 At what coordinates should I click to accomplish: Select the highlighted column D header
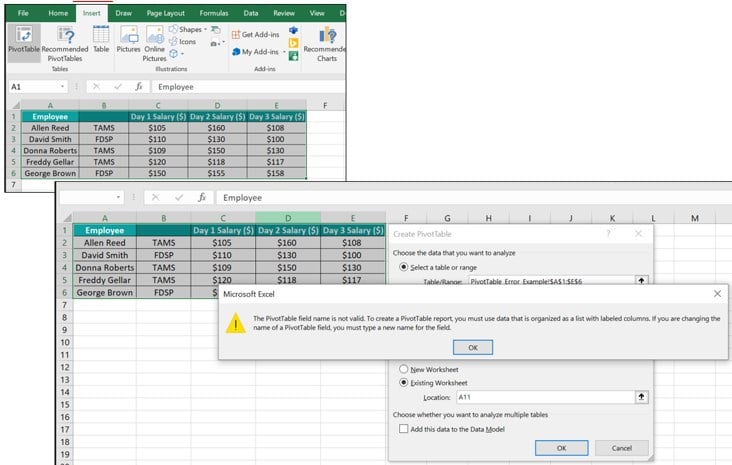click(x=288, y=218)
